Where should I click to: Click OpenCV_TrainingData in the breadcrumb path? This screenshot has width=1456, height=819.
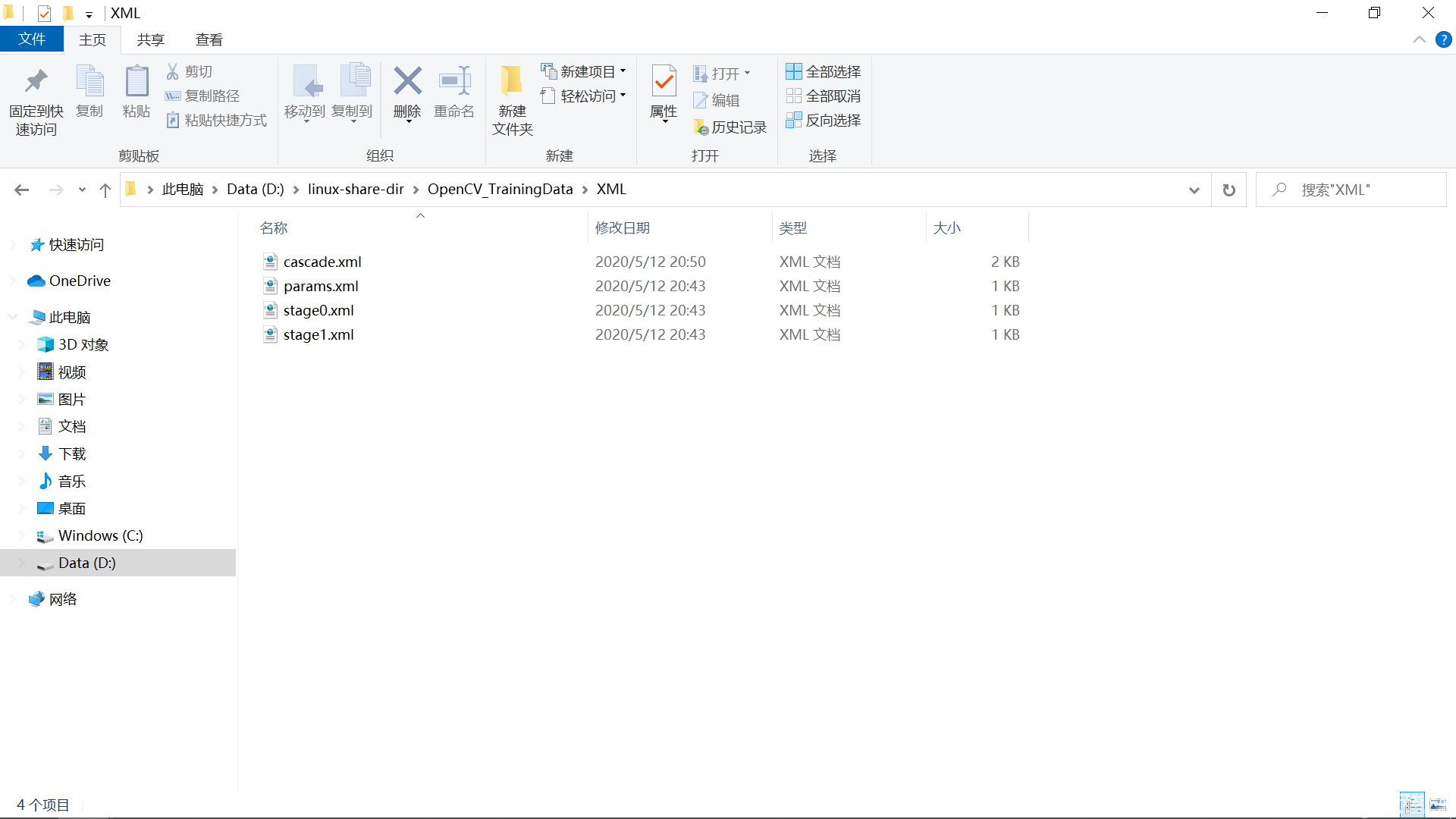pos(500,190)
